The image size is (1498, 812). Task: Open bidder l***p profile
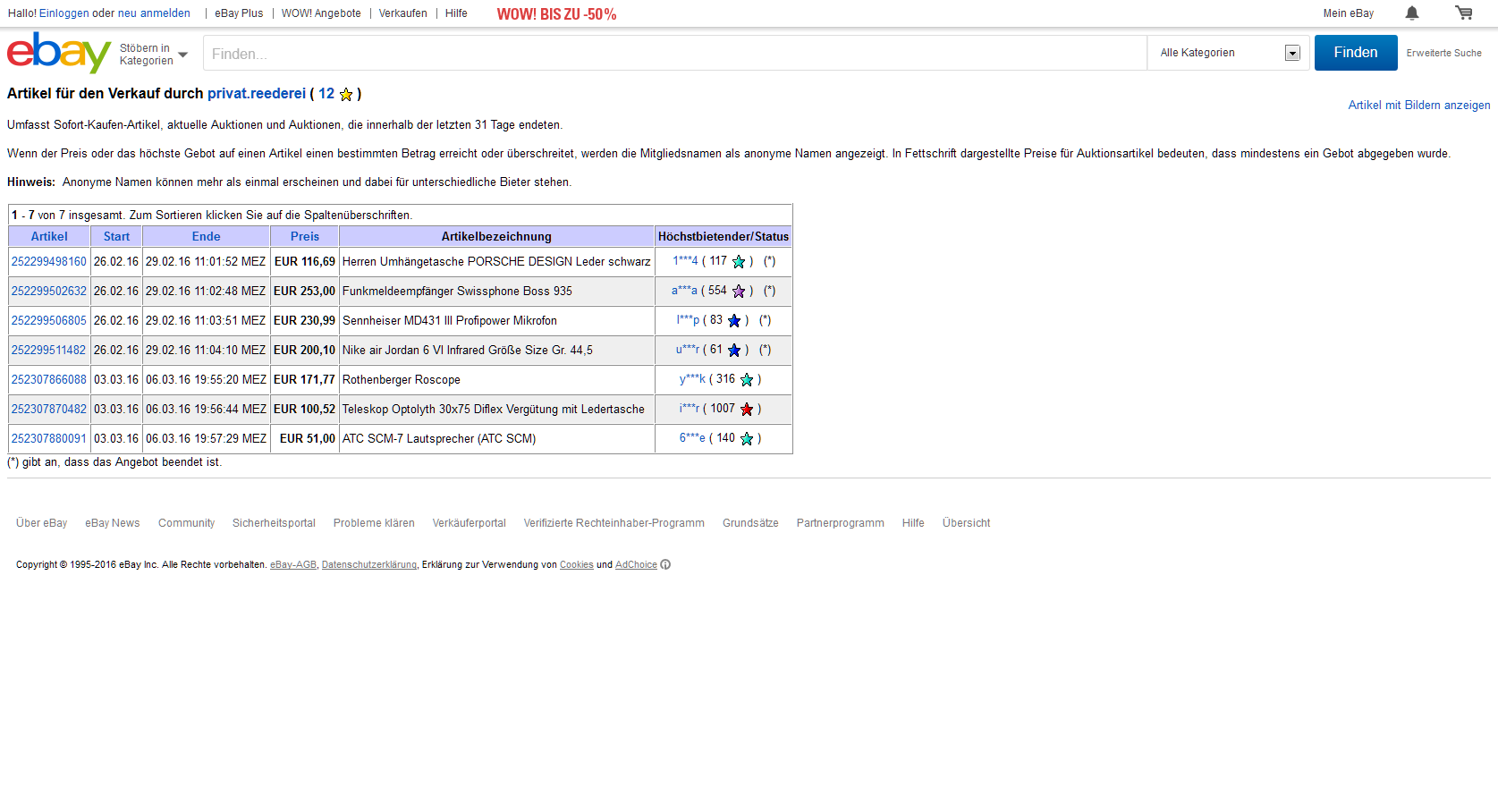(688, 319)
